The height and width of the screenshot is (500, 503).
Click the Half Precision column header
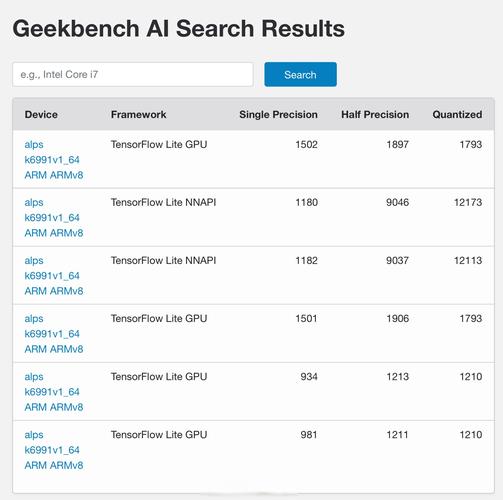click(x=375, y=114)
